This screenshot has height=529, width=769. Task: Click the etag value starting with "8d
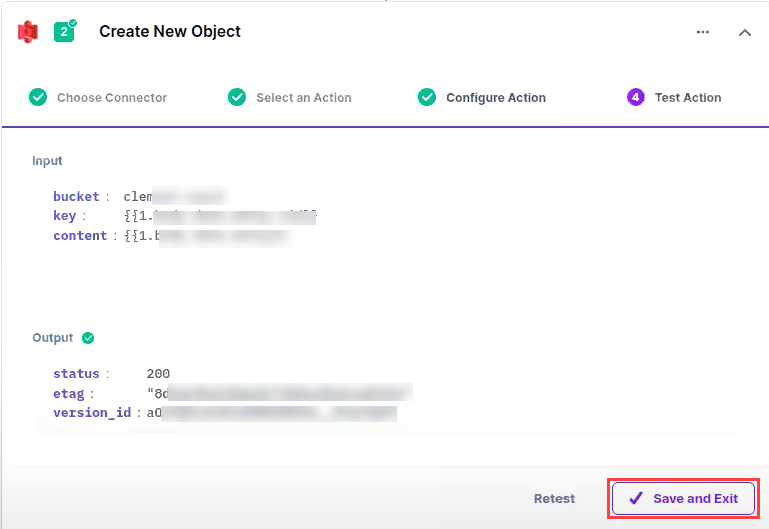(280, 393)
